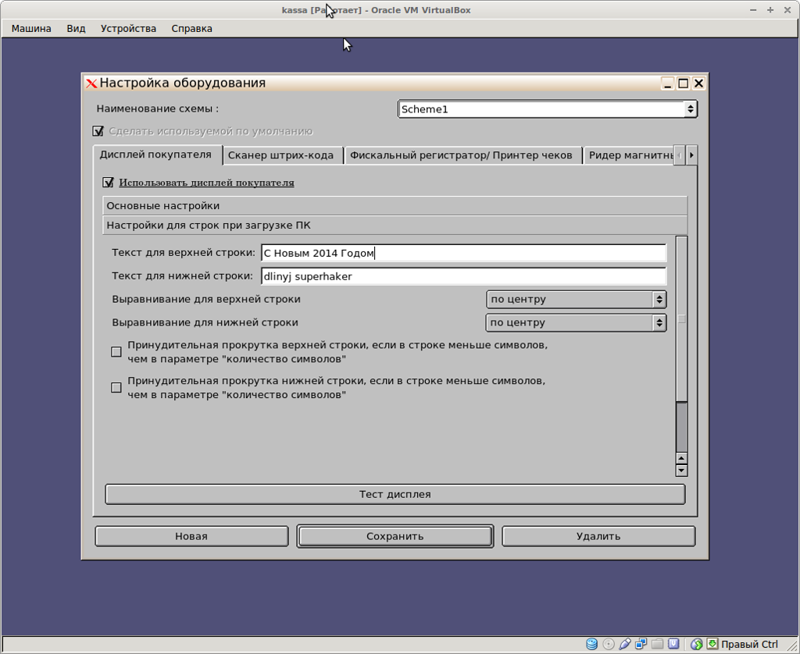Click the 'Сохранить' button
This screenshot has height=654, width=800.
pos(395,536)
